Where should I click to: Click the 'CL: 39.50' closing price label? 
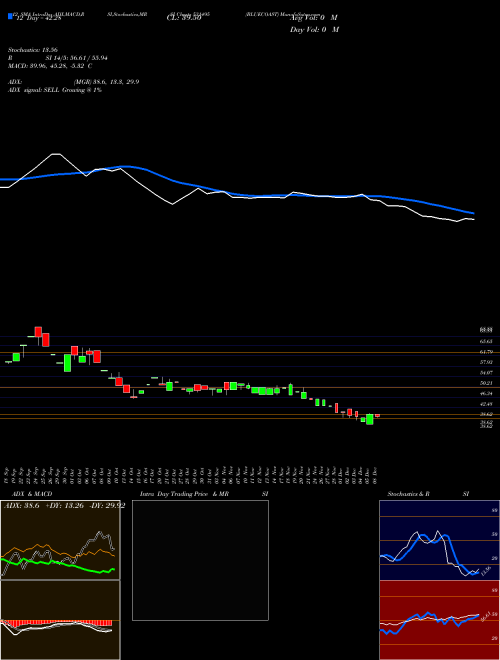(x=184, y=18)
